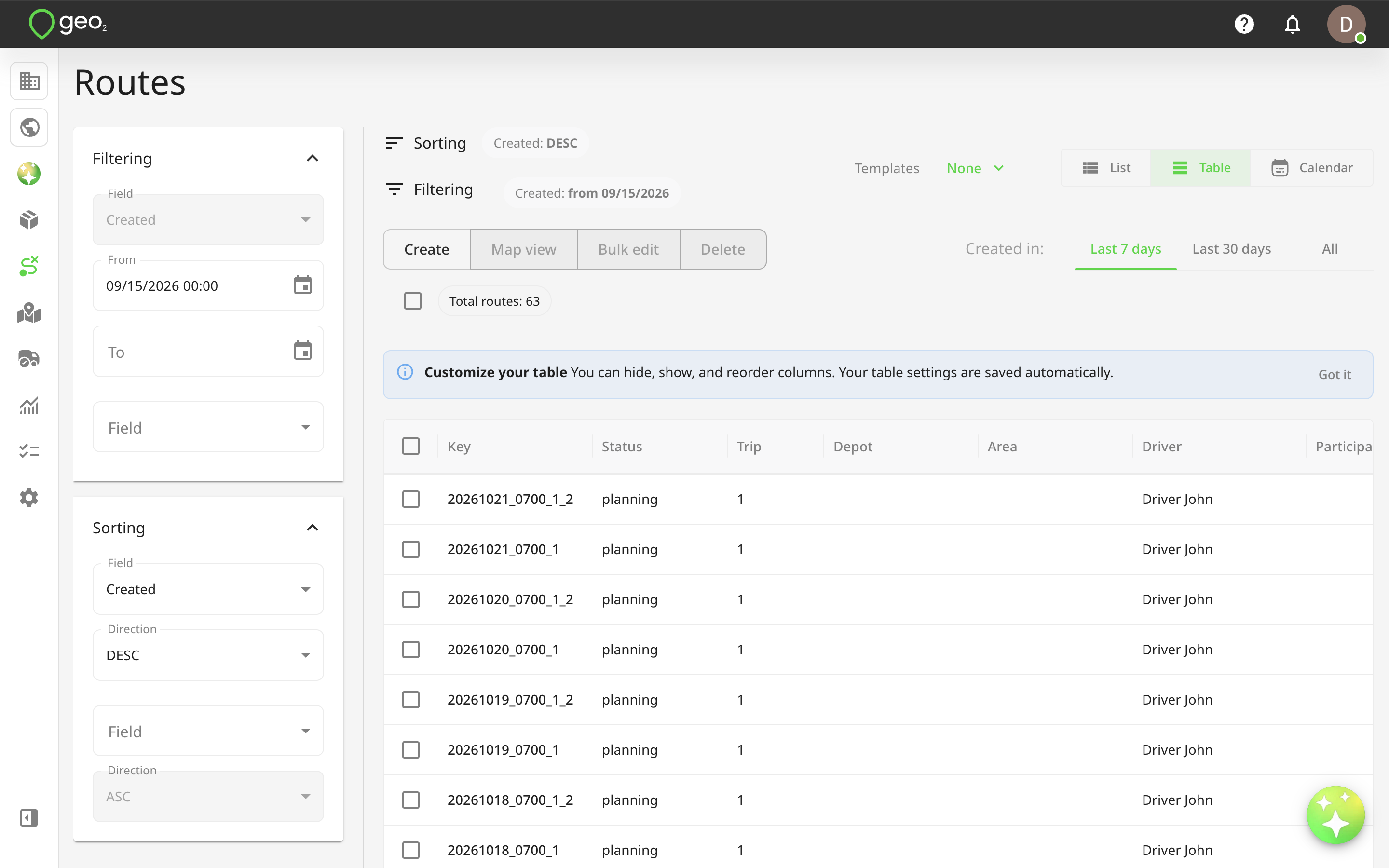This screenshot has width=1389, height=868.
Task: Collapse the Filtering panel chevron
Action: click(312, 159)
